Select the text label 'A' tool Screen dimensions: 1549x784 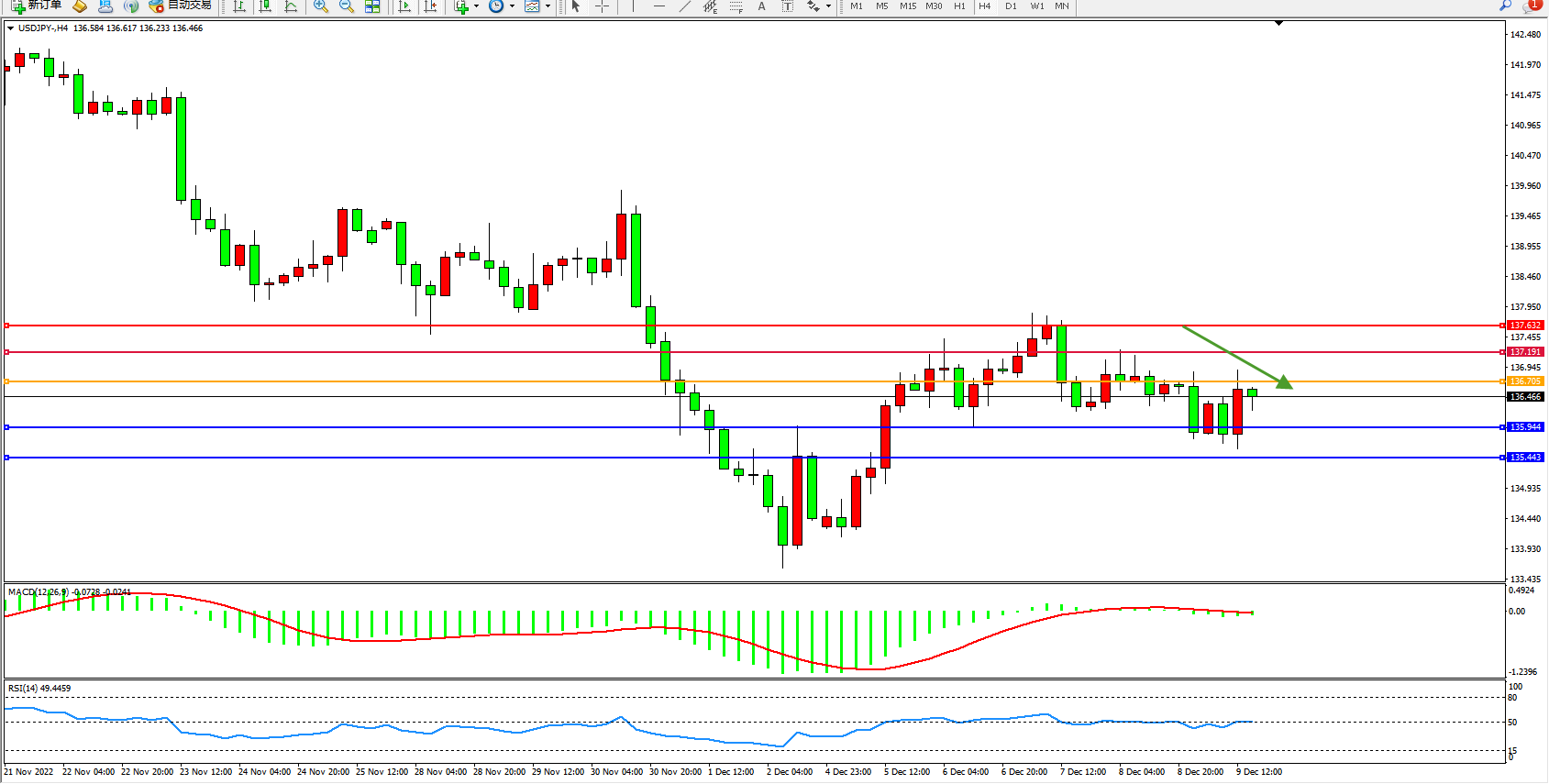(761, 6)
